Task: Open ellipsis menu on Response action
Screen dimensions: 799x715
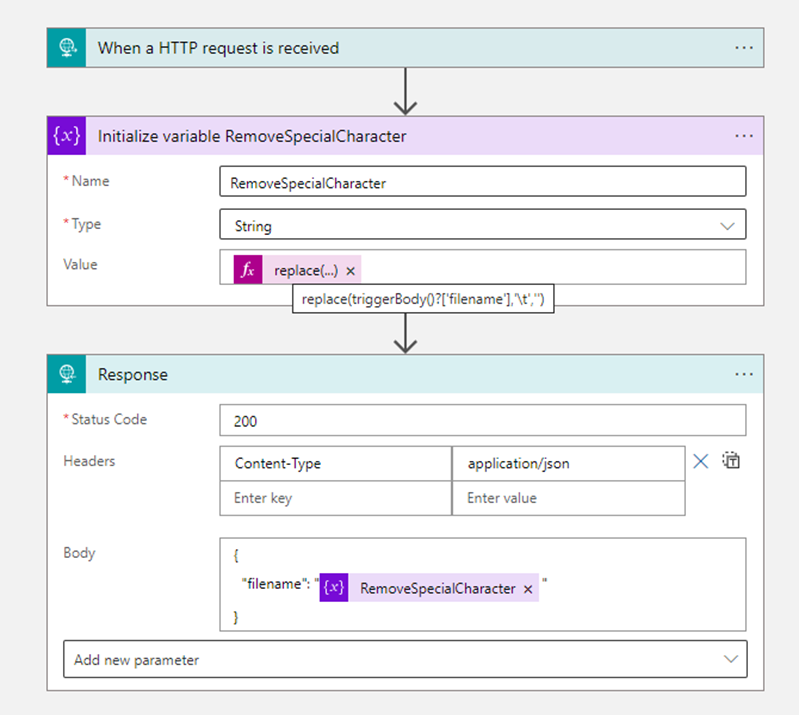Action: [743, 374]
